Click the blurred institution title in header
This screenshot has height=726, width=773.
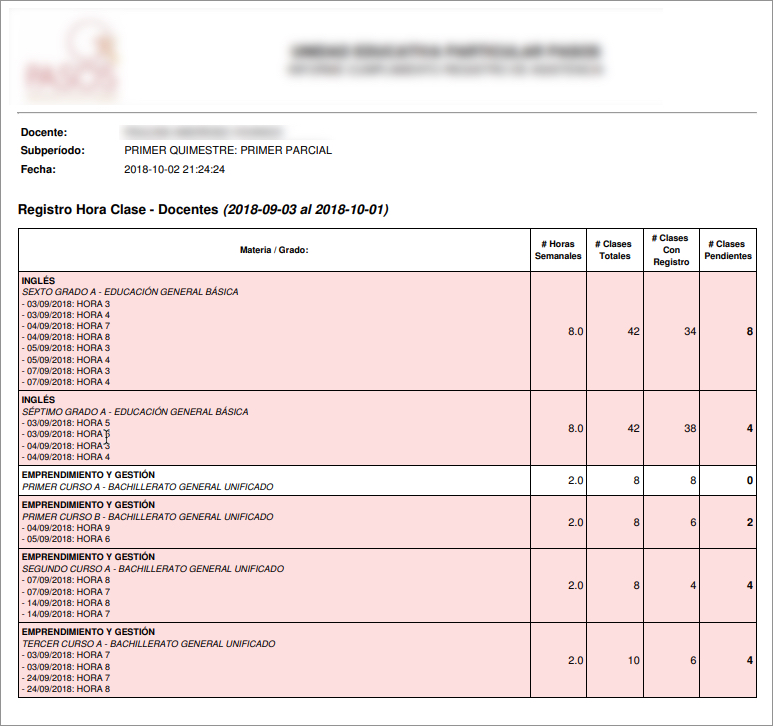click(x=444, y=50)
